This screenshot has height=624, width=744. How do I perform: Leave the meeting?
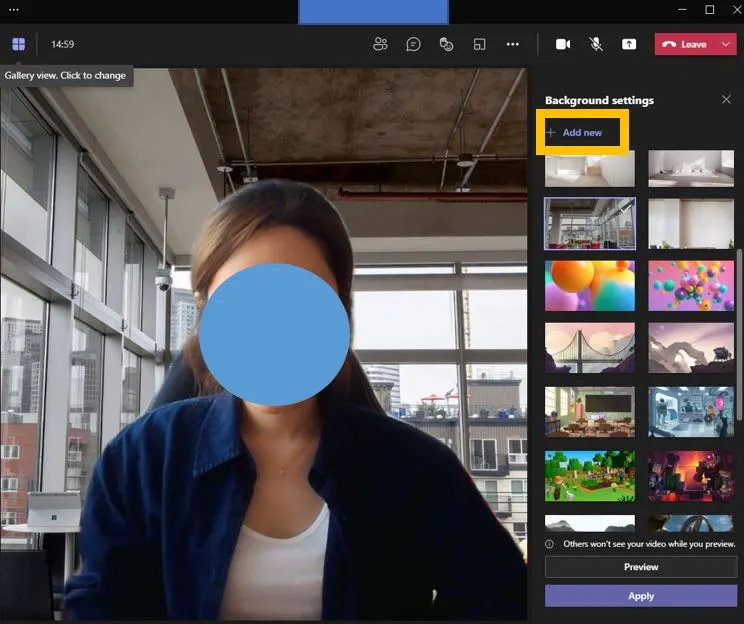tap(685, 44)
